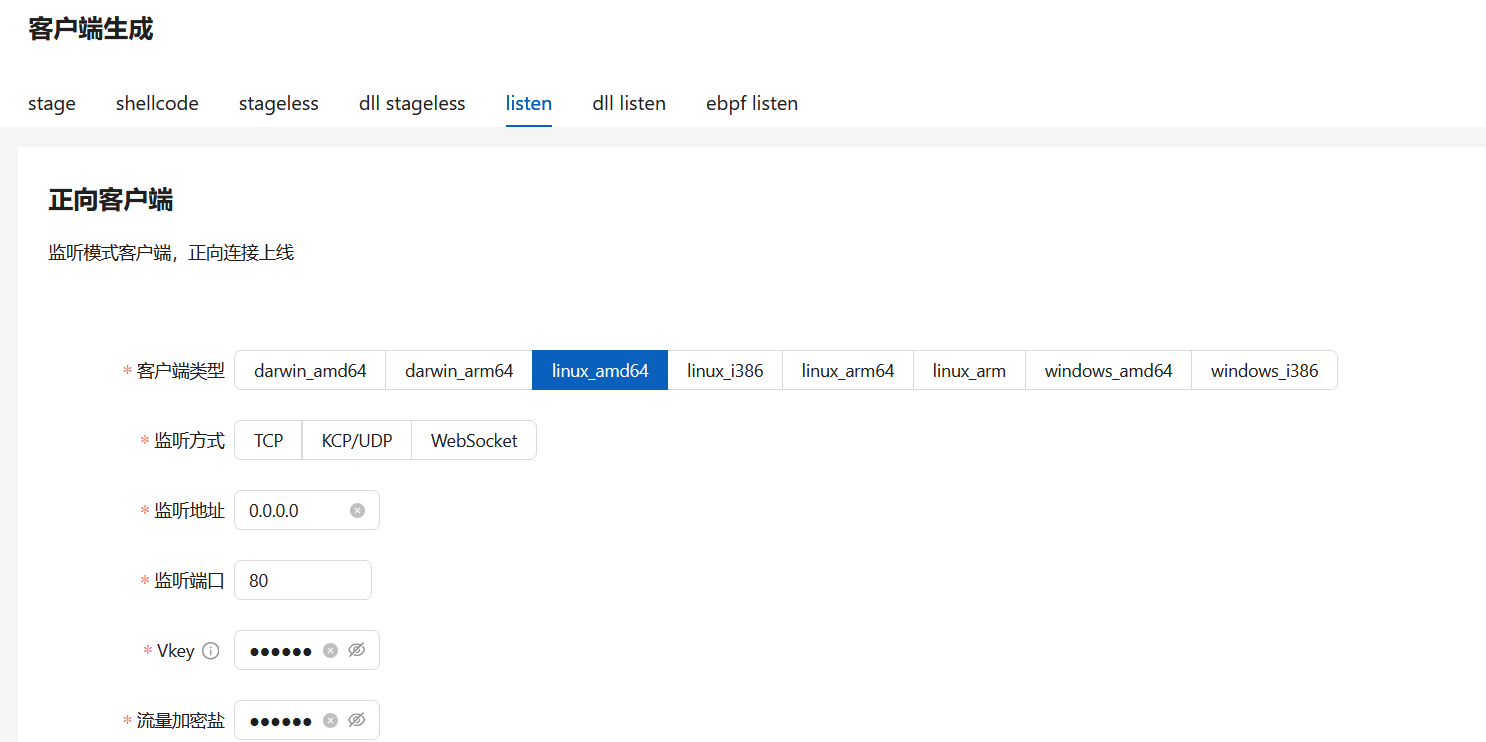Select WebSocket listening method
Screen dimensions: 1486x742
coord(474,440)
